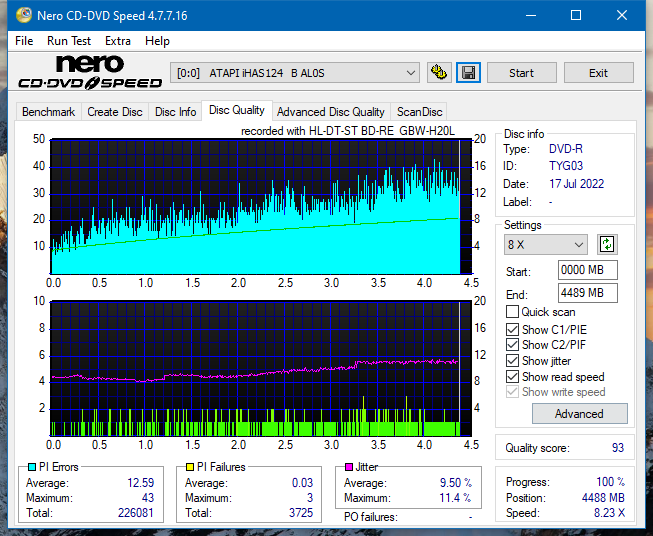Image resolution: width=653 pixels, height=536 pixels.
Task: Click the Exit button
Action: pos(598,73)
